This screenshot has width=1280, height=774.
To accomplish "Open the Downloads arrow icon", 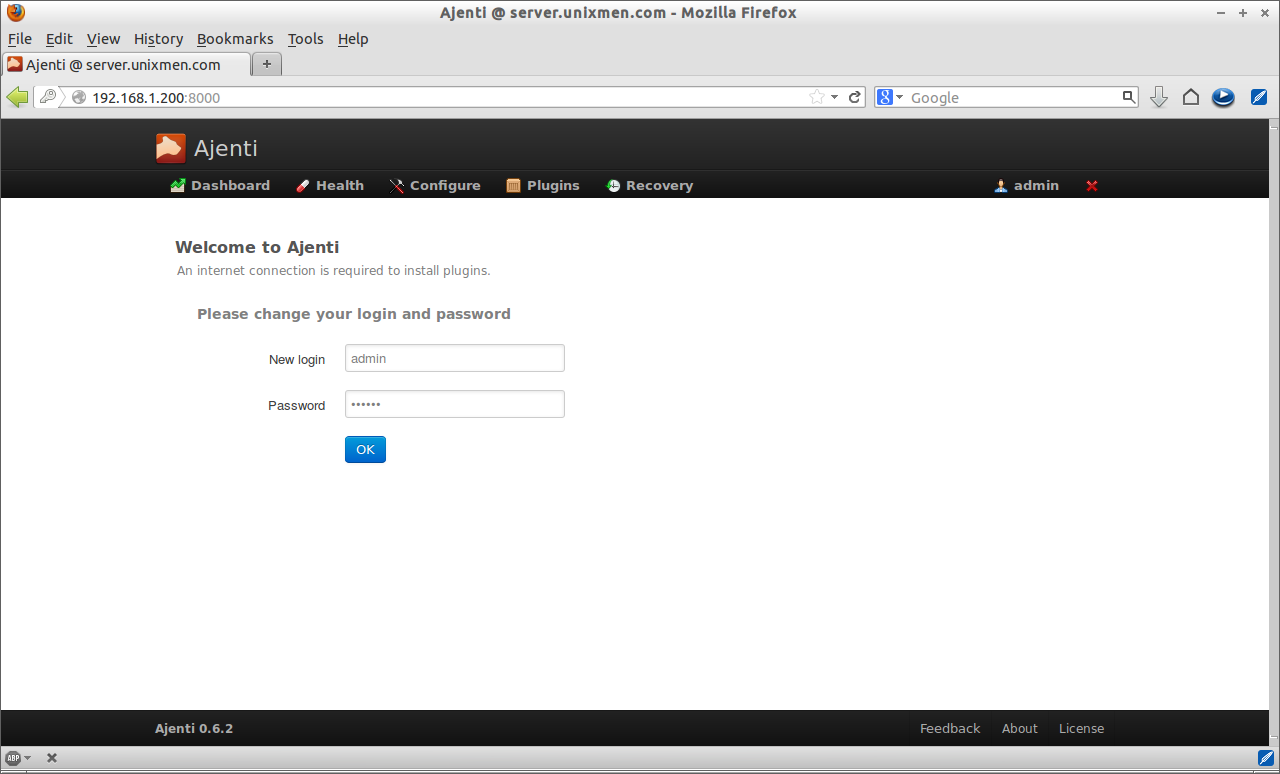I will pyautogui.click(x=1159, y=97).
